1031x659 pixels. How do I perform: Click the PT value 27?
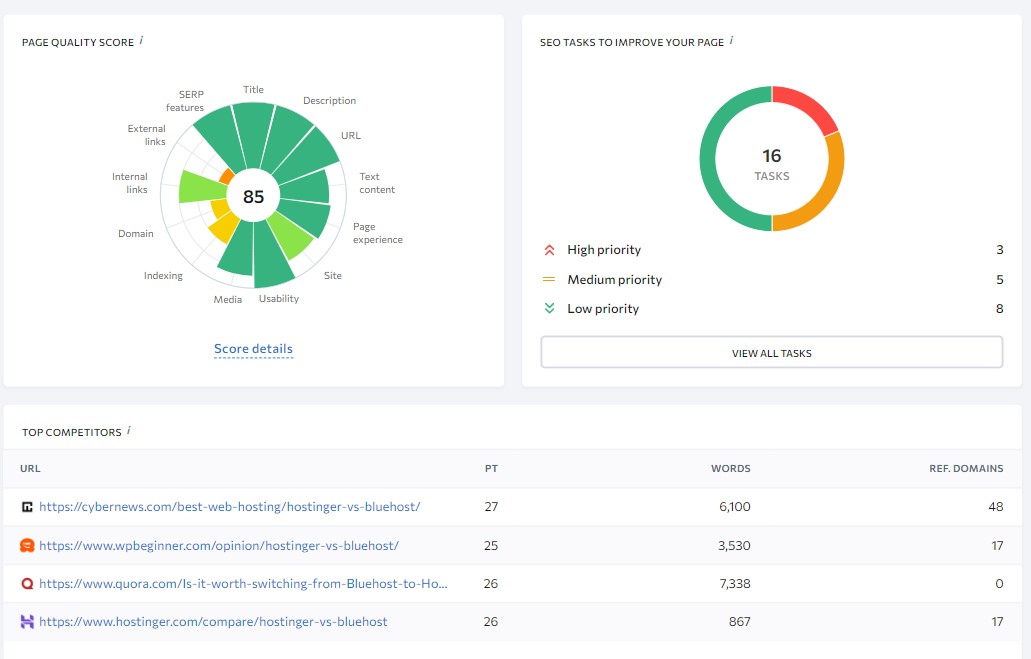[491, 507]
